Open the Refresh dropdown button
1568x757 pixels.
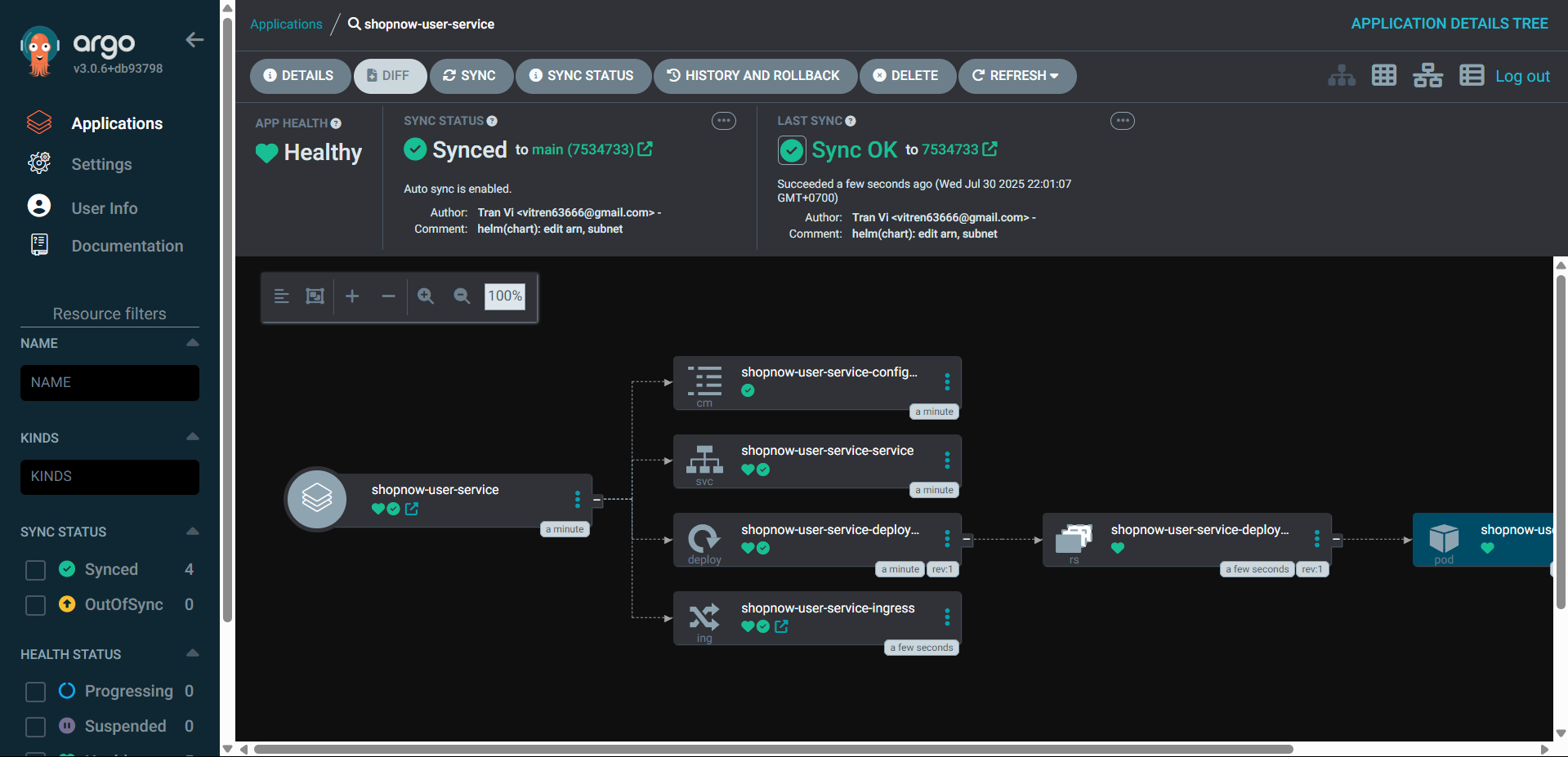tap(1016, 76)
